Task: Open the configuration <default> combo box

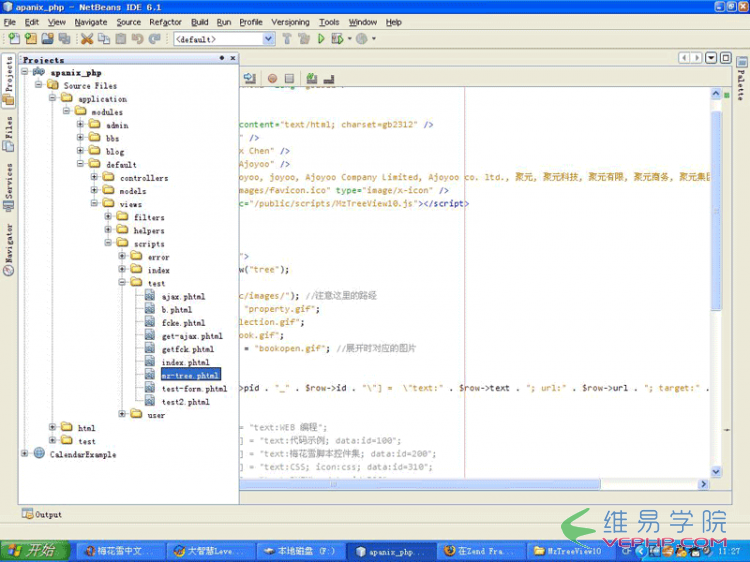Action: click(224, 39)
